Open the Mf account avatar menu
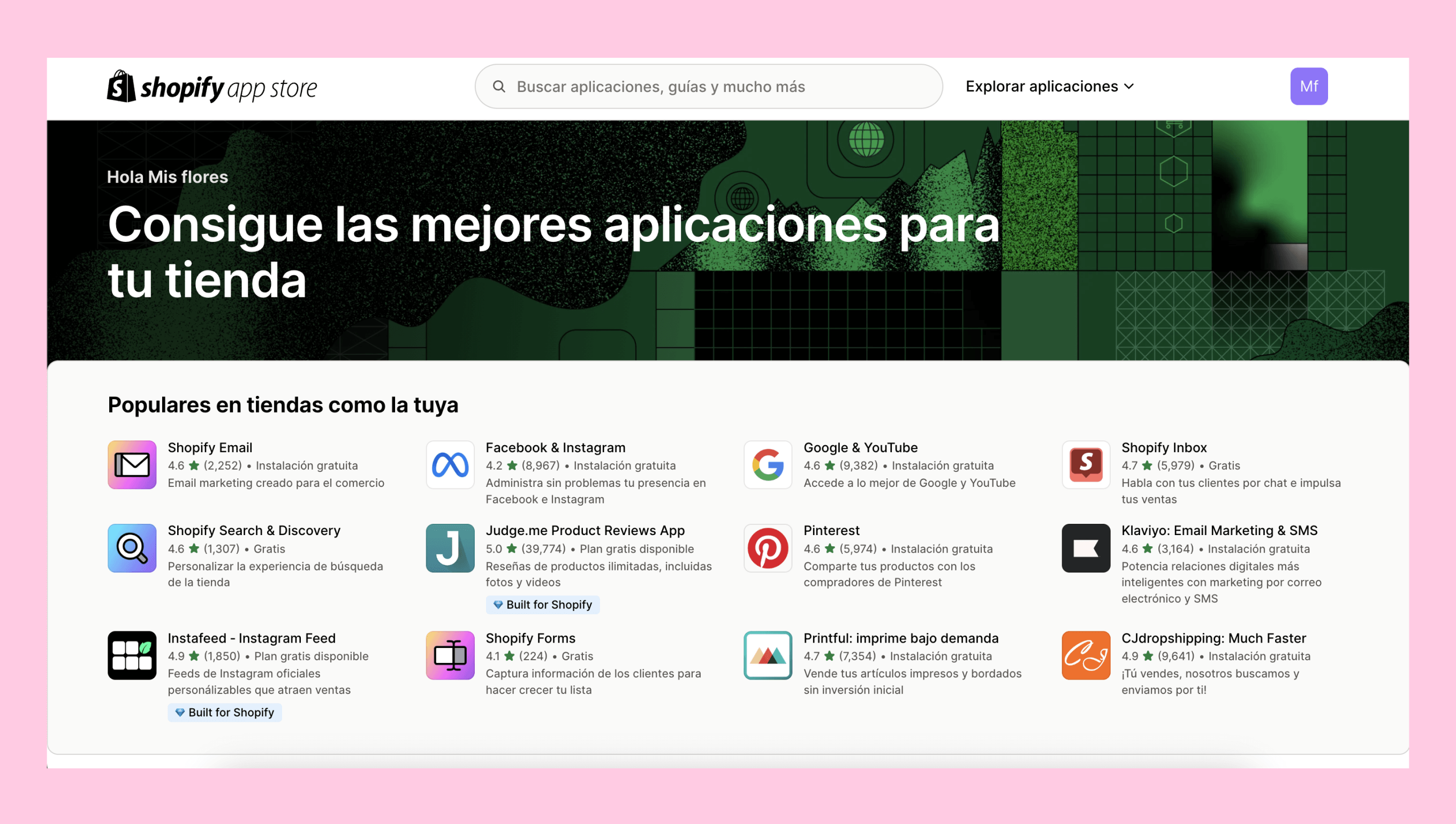1456x824 pixels. (1308, 86)
